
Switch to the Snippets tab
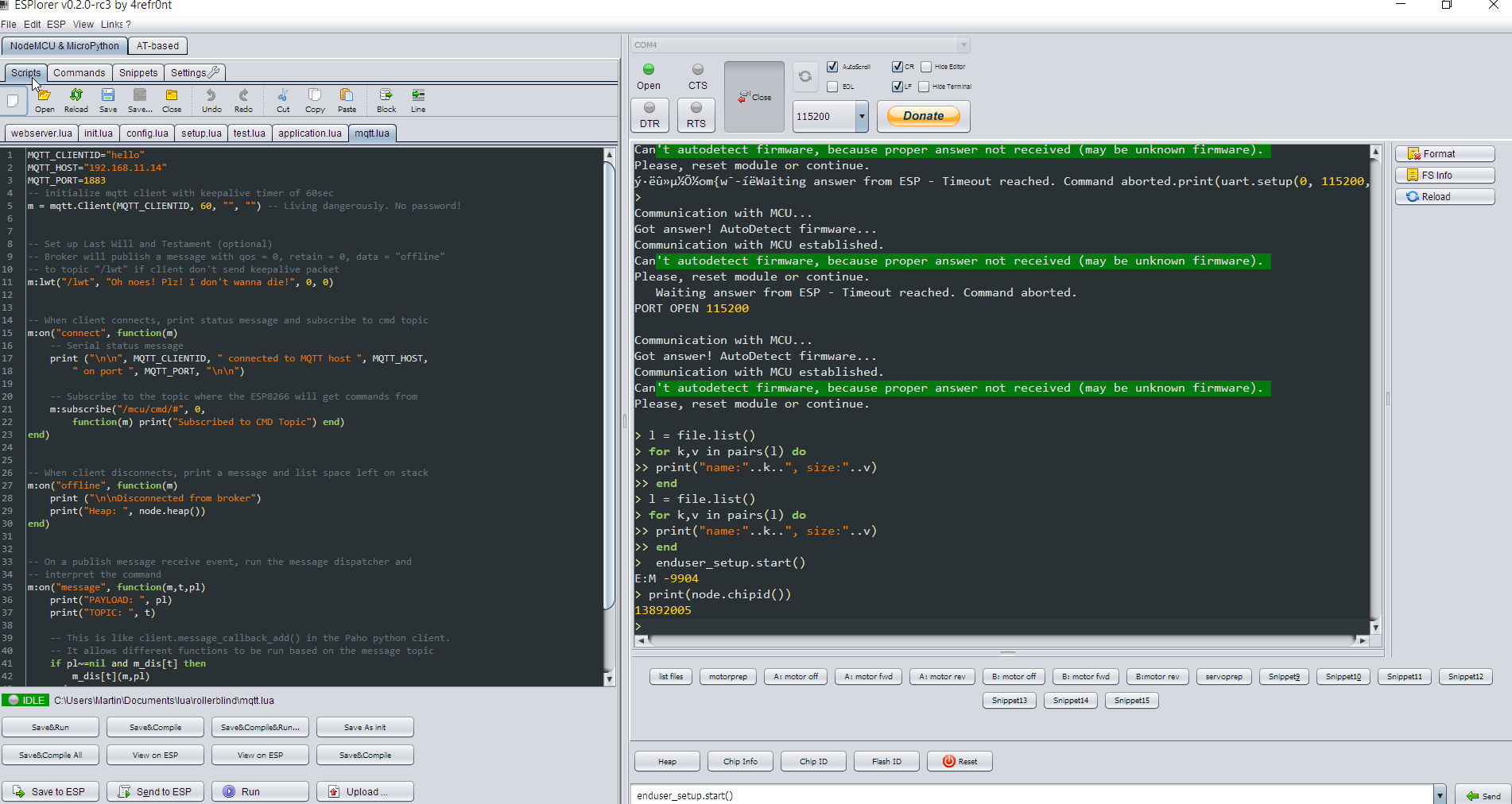[x=138, y=73]
